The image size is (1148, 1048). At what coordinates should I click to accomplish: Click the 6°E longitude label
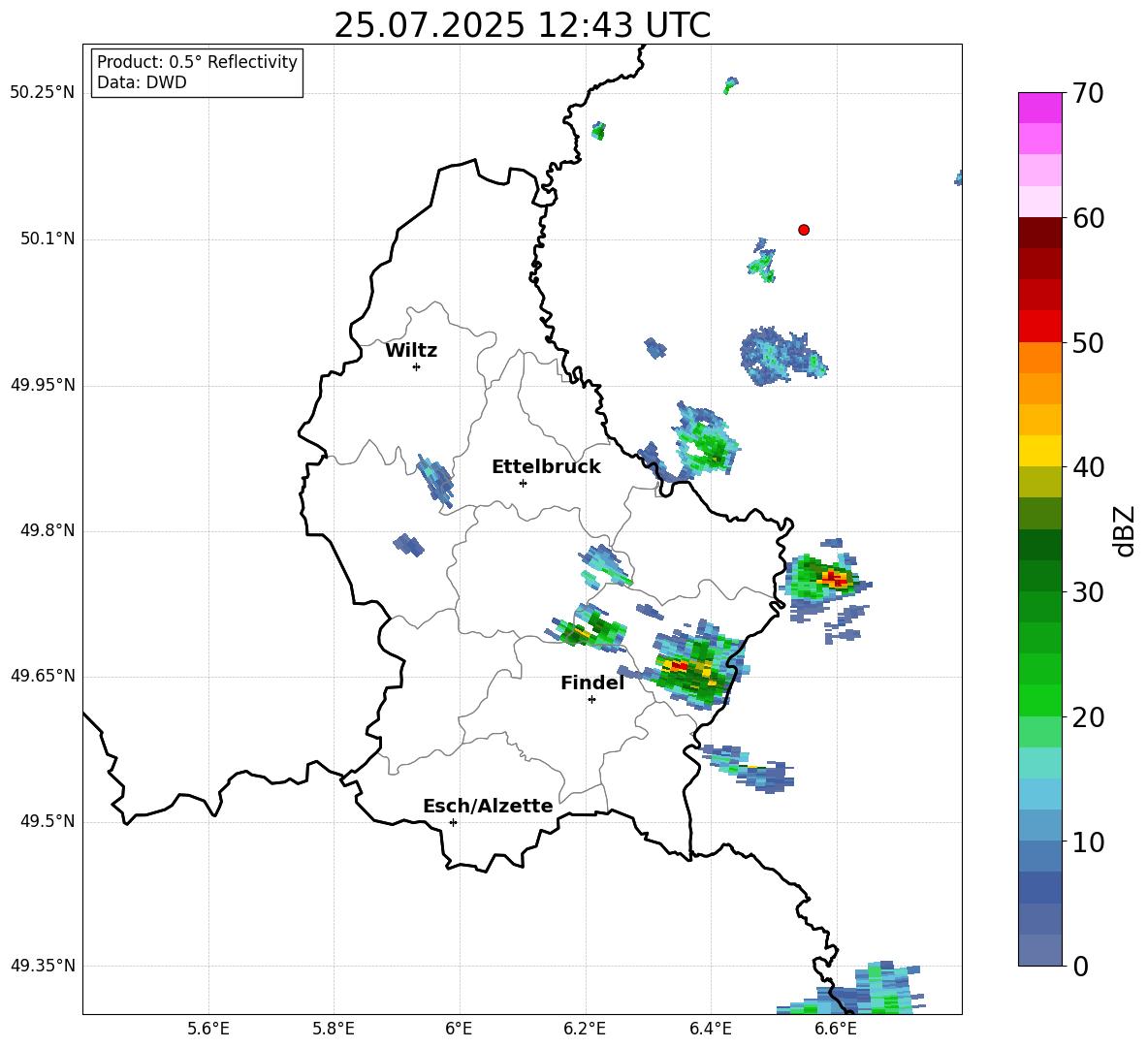point(459,1029)
